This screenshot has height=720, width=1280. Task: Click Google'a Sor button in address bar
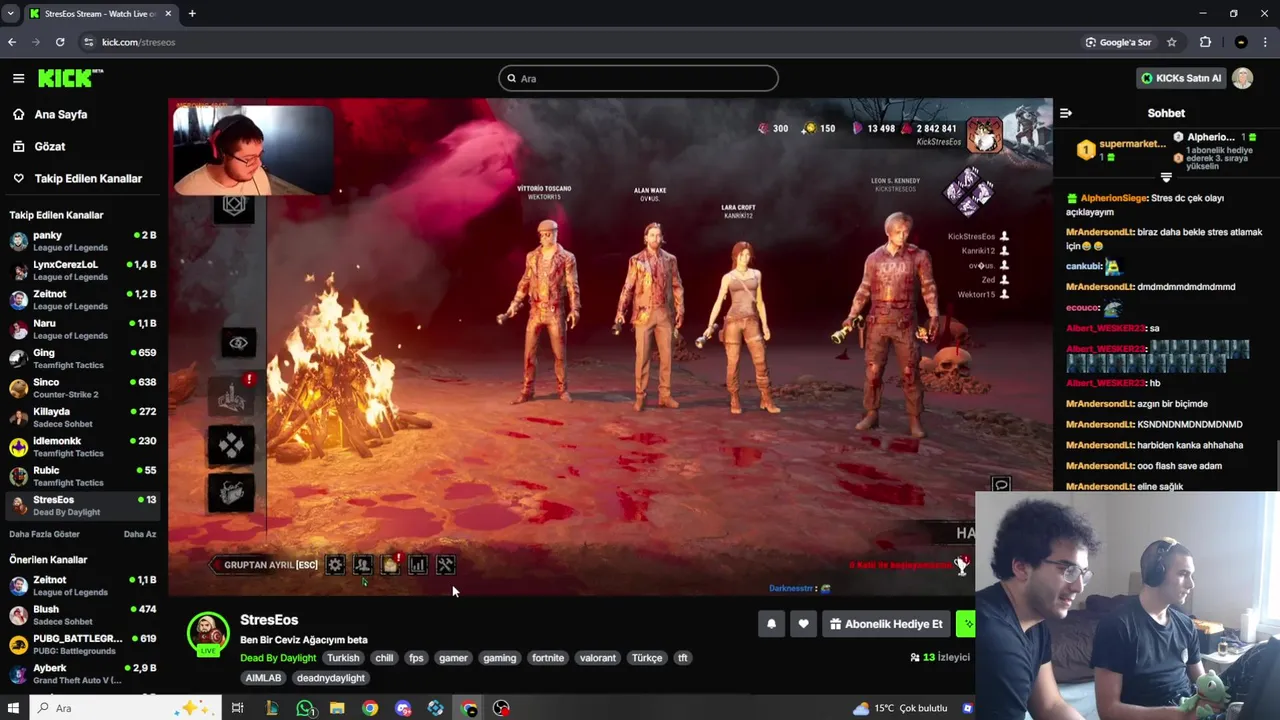pos(1118,42)
